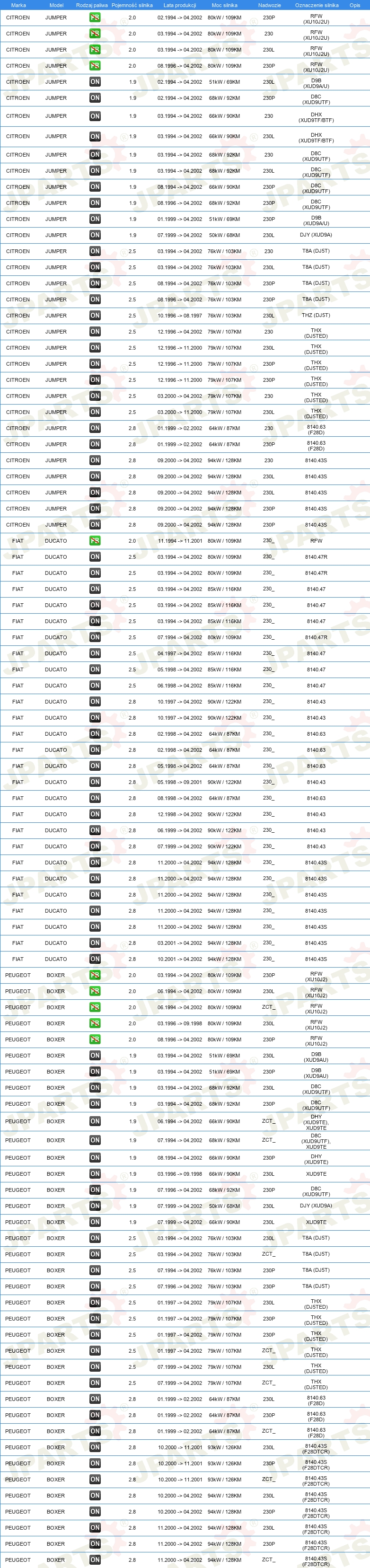The height and width of the screenshot is (1568, 370).
Task: Click Peugeot 'DJY (XUD9A)' engine code
Action: (316, 1206)
